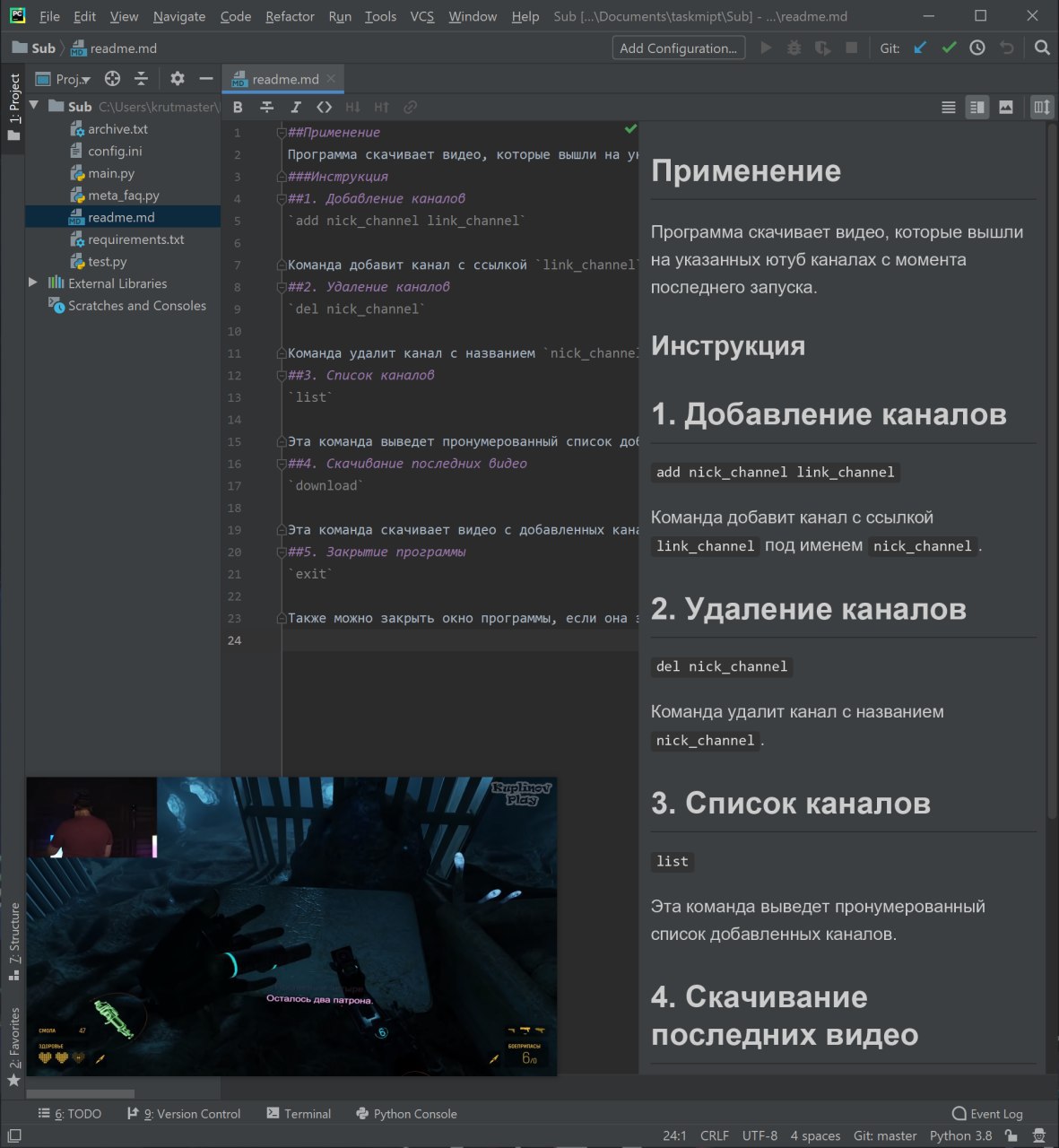Toggle the Event Log tool window
This screenshot has width=1059, height=1148.
987,1114
